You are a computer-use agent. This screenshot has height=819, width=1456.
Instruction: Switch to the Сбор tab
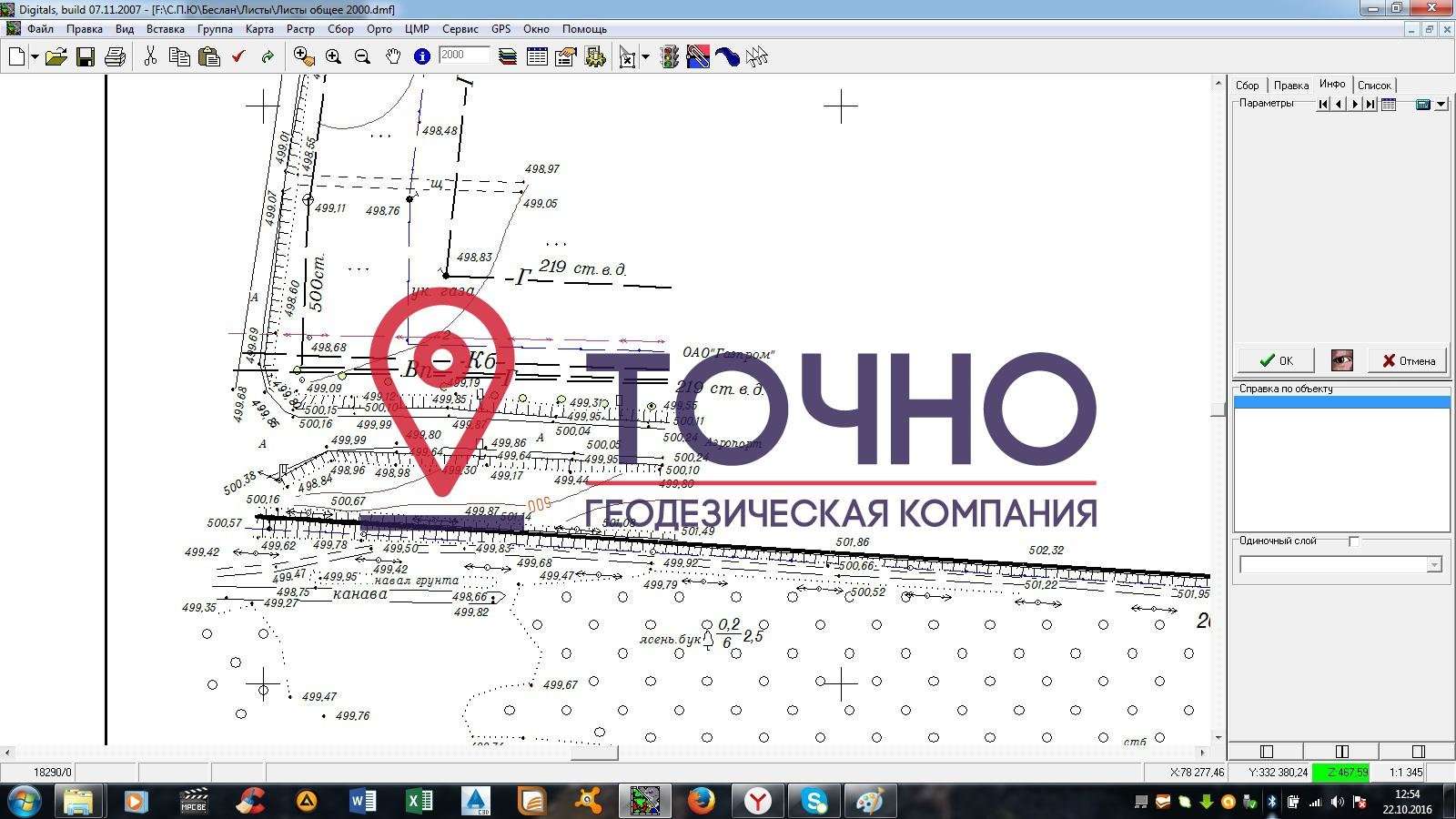tap(1247, 86)
